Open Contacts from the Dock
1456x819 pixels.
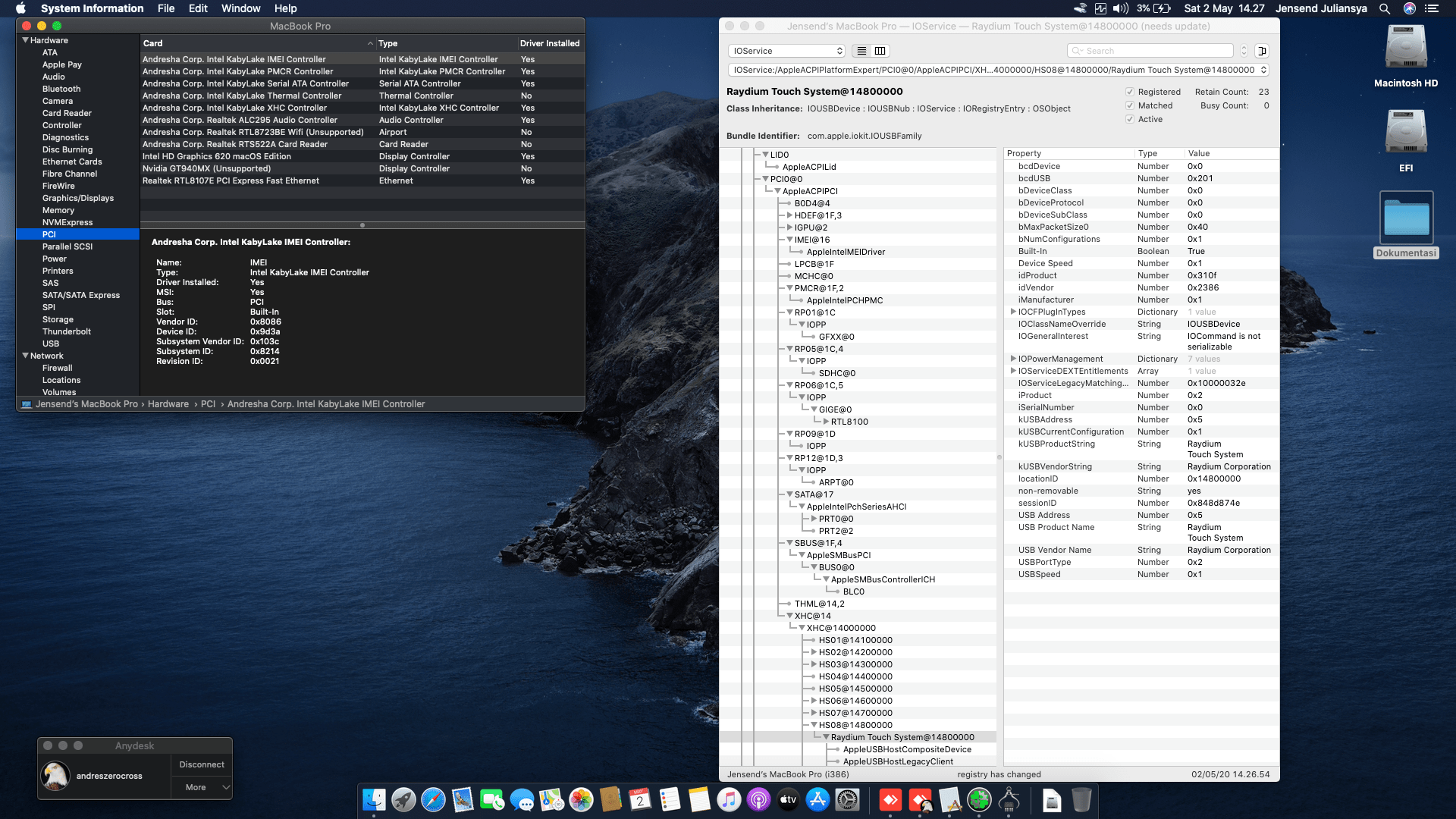tap(610, 800)
